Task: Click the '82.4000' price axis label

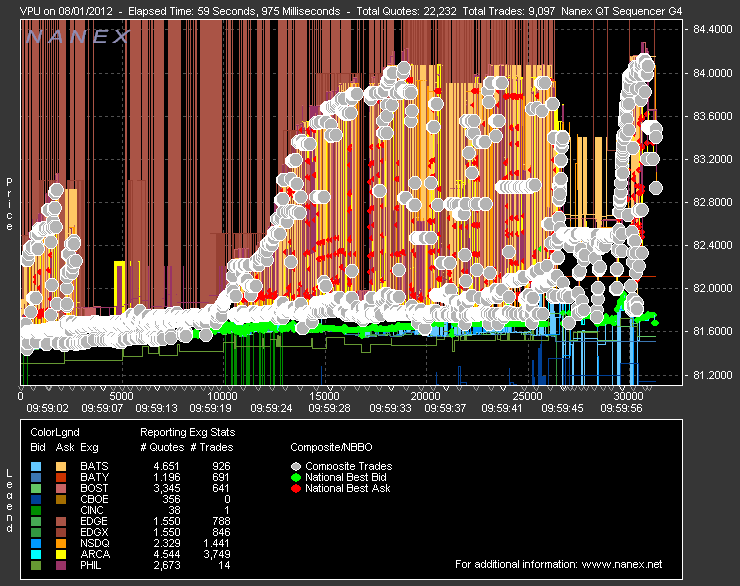Action: (x=713, y=245)
